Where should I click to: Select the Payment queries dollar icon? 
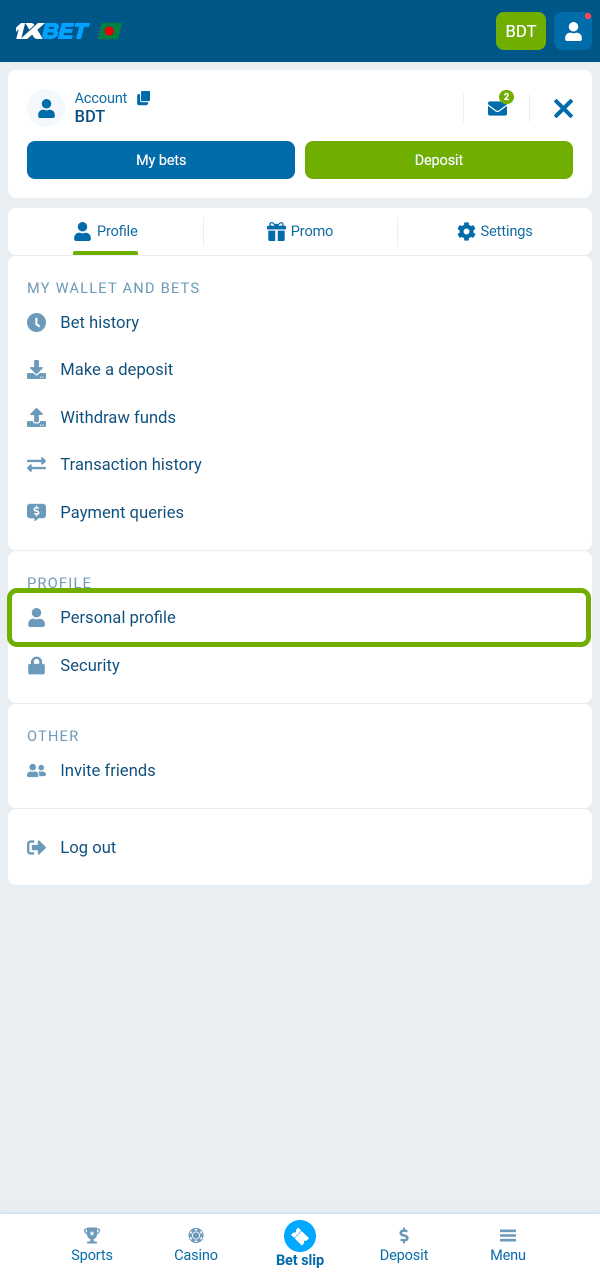(37, 512)
